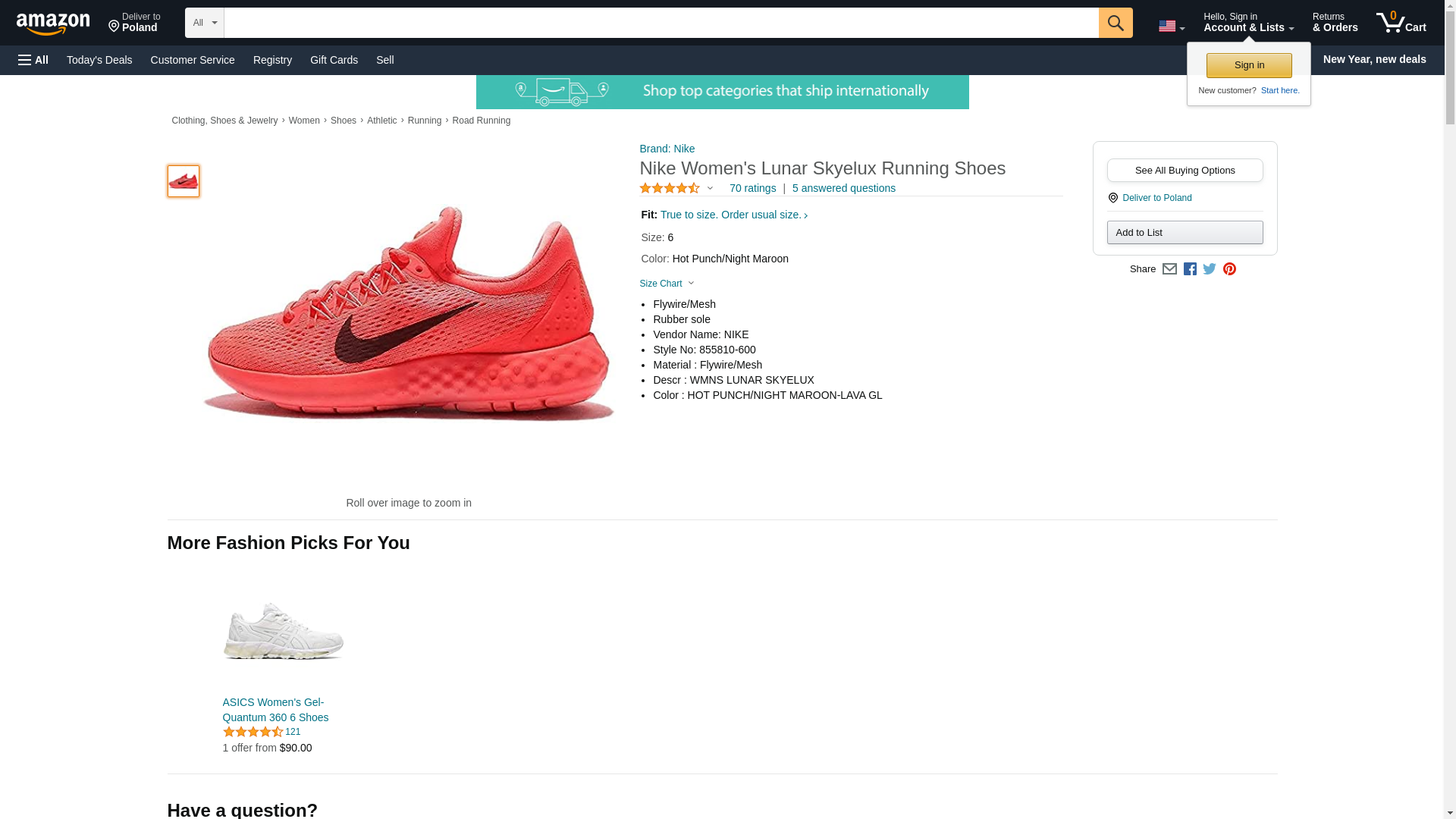Open the US flag language selector

[1171, 27]
